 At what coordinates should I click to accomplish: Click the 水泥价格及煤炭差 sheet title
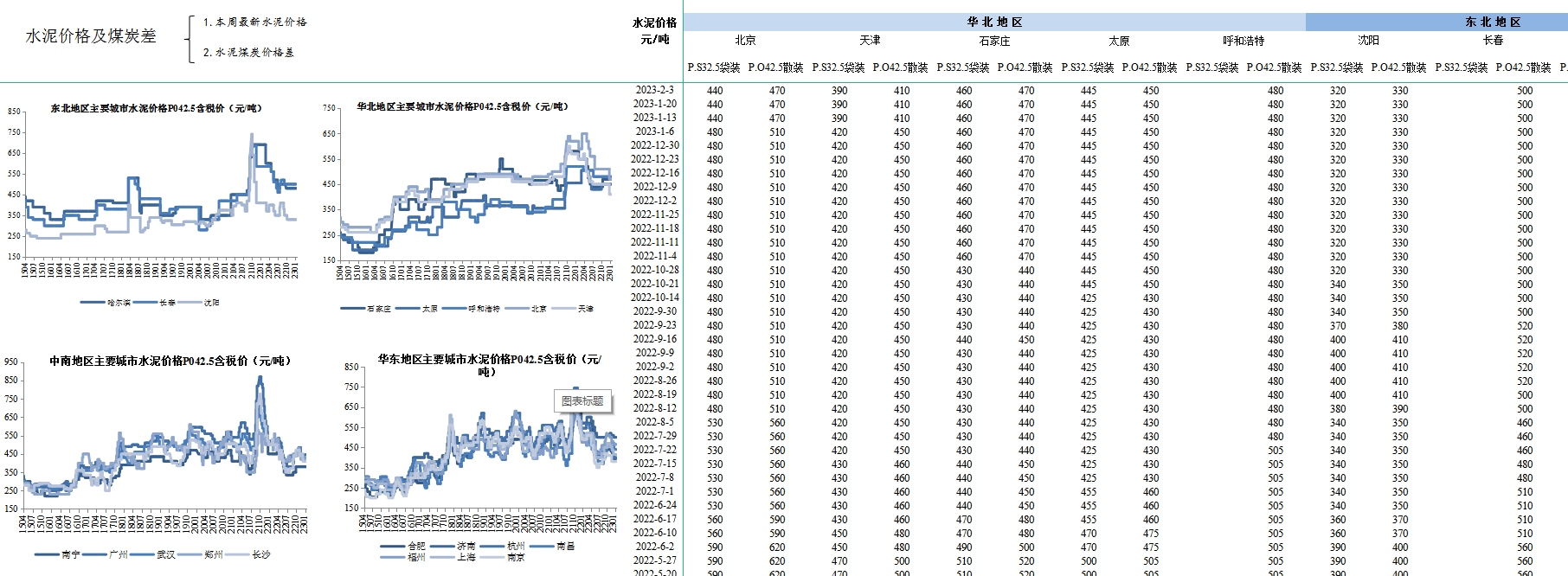[x=91, y=35]
